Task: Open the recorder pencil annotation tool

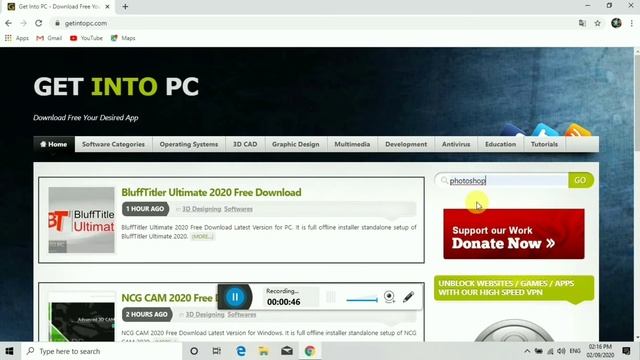Action: click(x=408, y=297)
